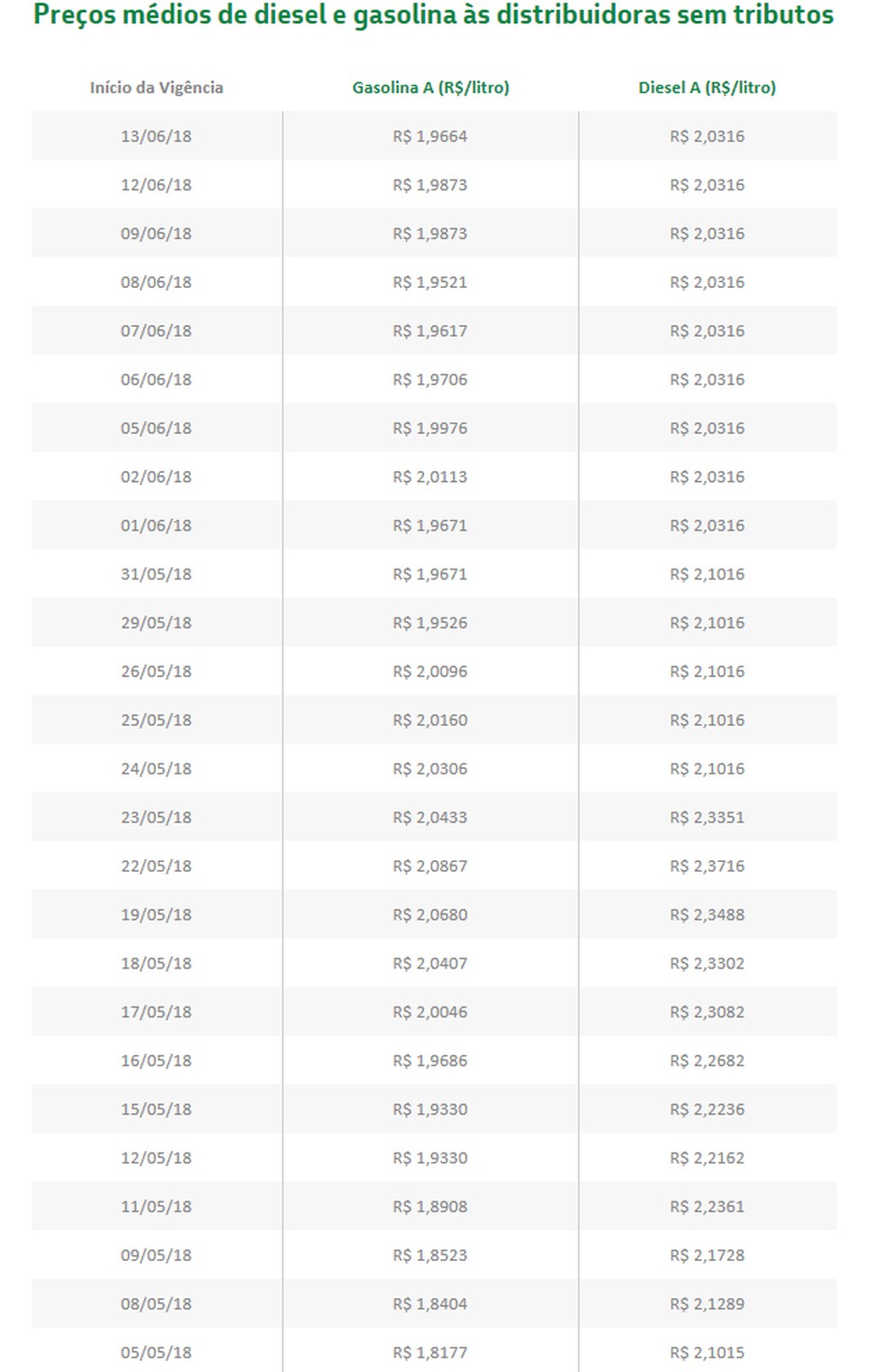888x1372 pixels.
Task: Select the 31/05/18 date cell
Action: click(156, 574)
